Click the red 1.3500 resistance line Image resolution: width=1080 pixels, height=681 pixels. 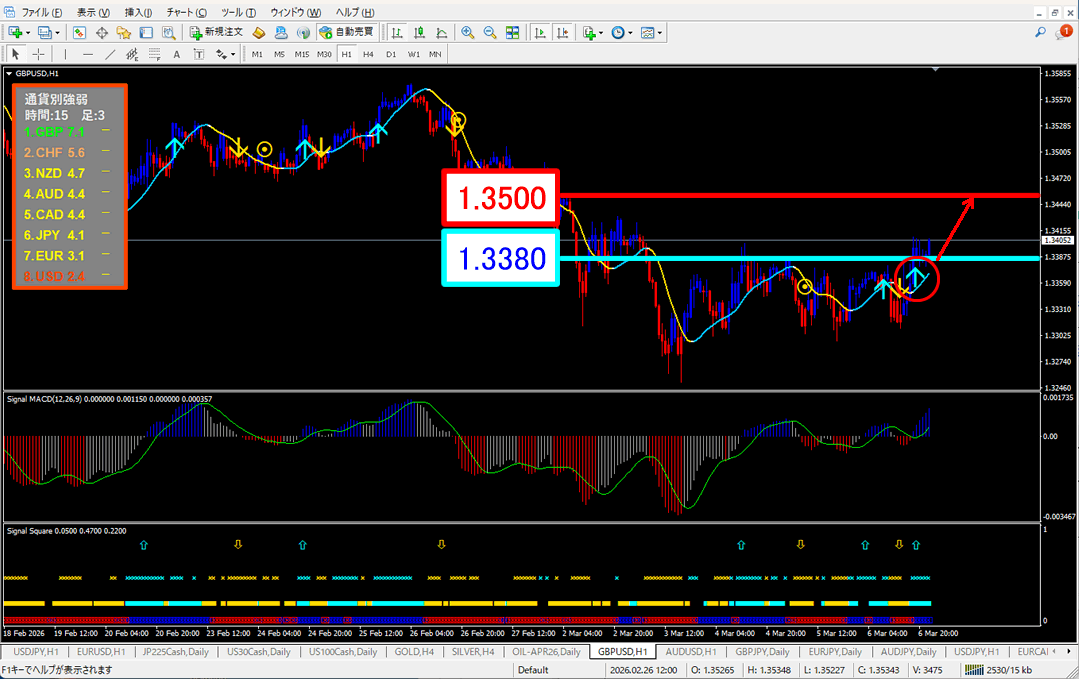click(800, 195)
